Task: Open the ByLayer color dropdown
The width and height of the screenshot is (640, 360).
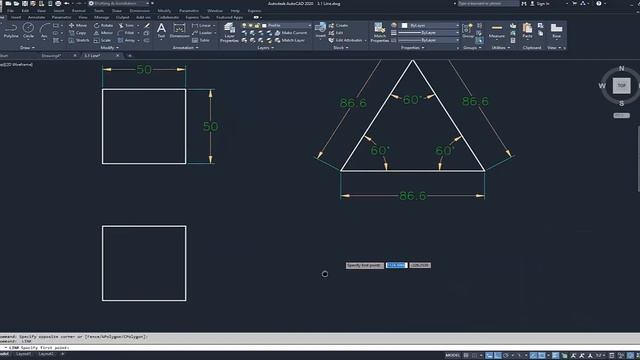Action: [457, 25]
